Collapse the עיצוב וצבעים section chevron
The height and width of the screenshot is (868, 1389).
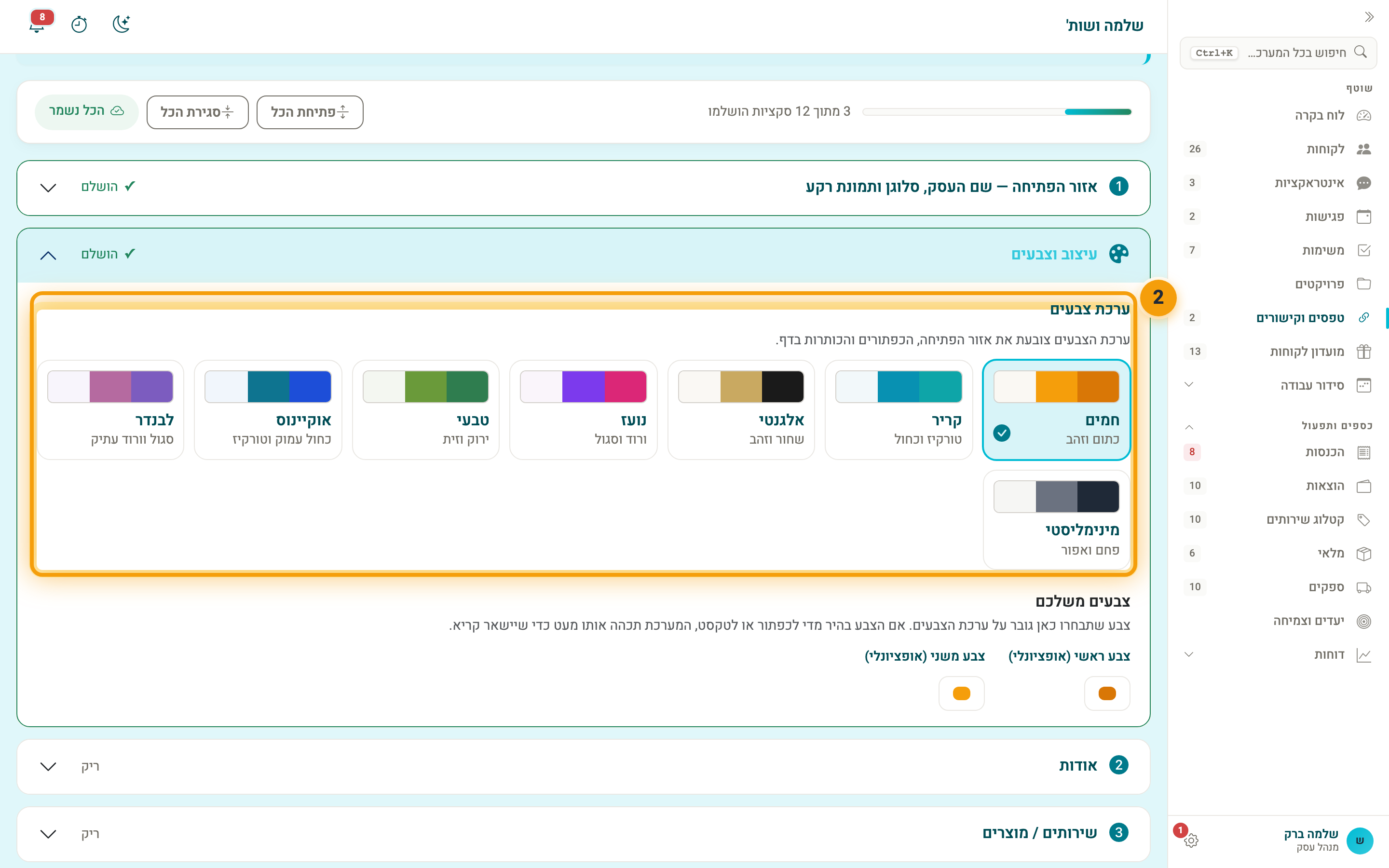pos(48,256)
